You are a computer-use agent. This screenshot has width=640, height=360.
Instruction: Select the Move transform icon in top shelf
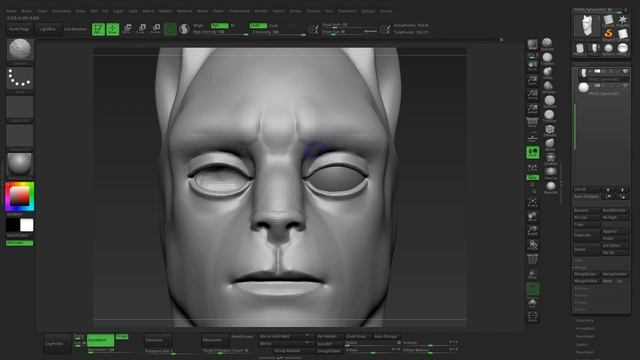127,29
